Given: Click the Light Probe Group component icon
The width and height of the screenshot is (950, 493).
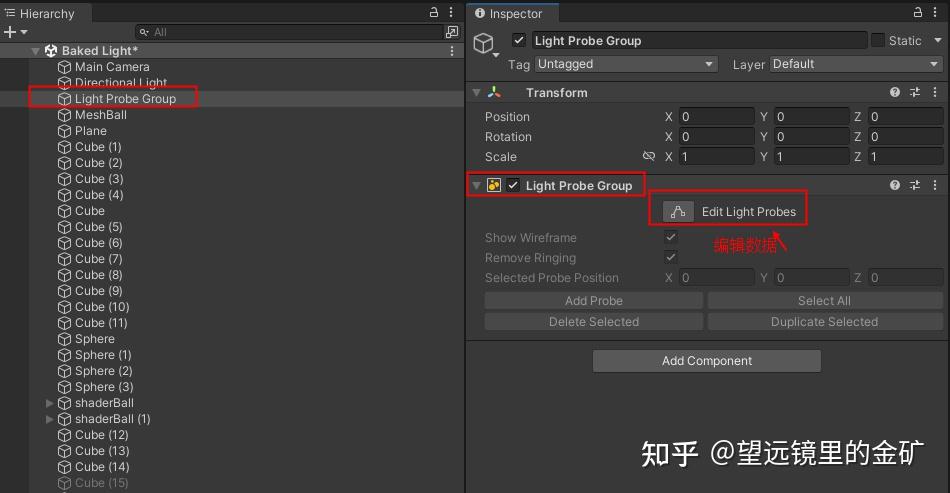Looking at the screenshot, I should 494,185.
